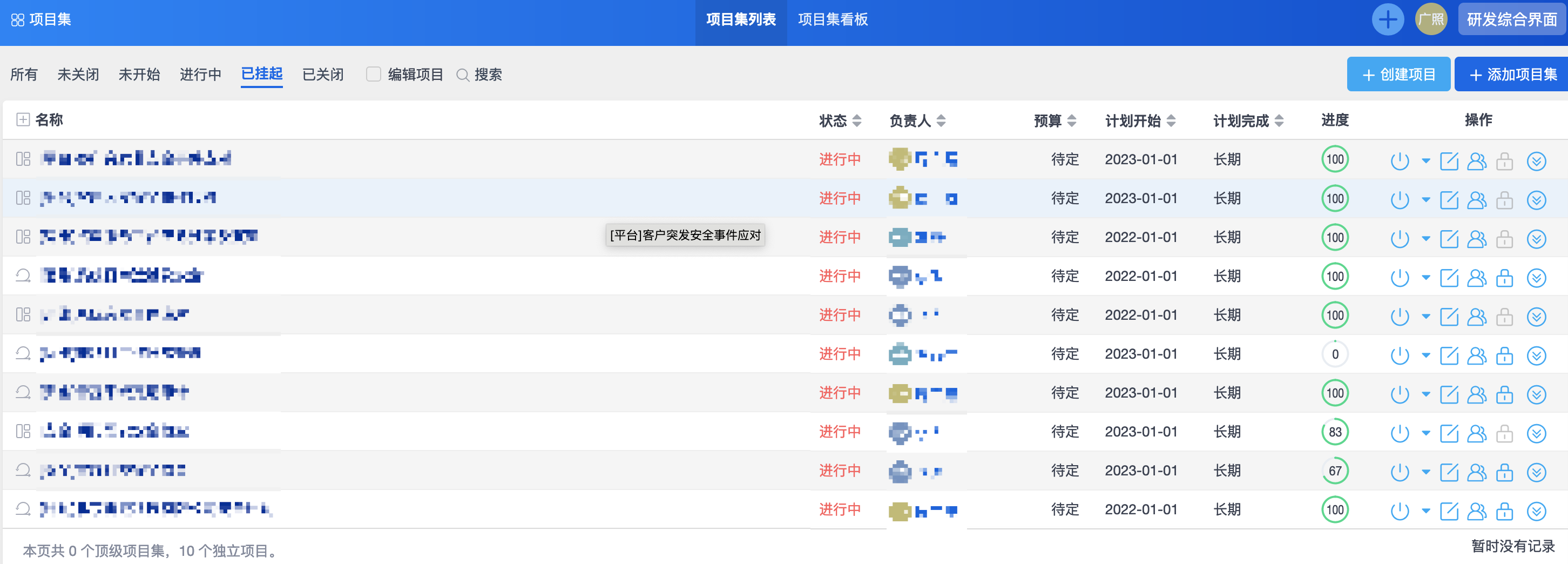Click the lock icon on the progress 67 row
Viewport: 1568px width, 564px height.
point(1505,472)
